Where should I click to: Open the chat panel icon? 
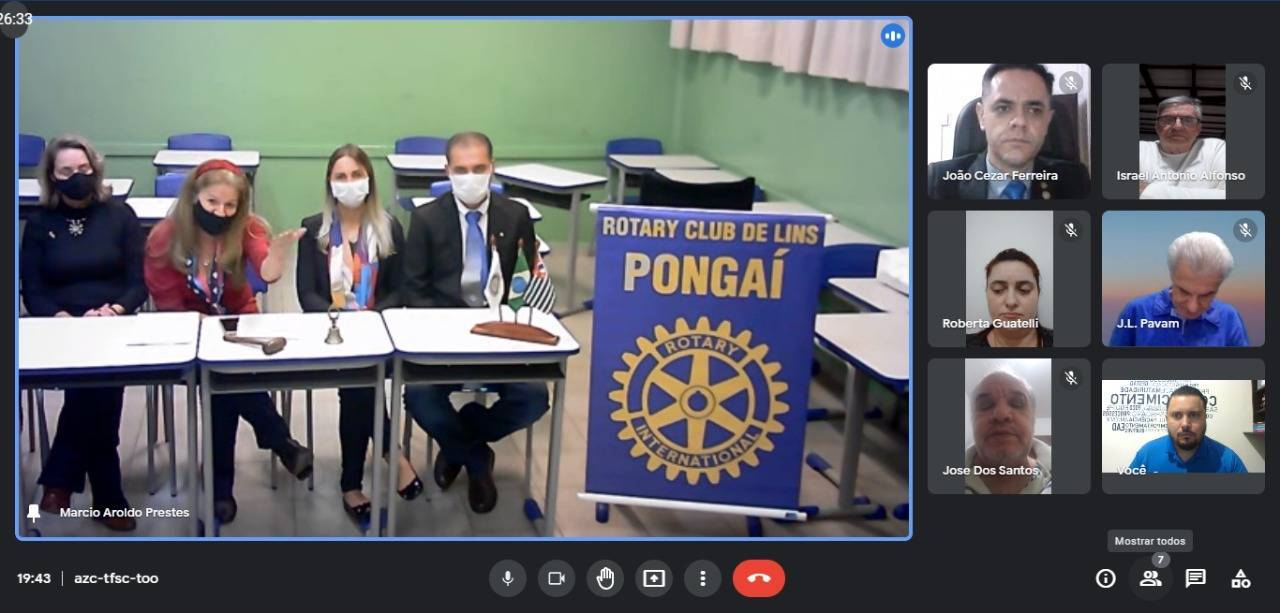(1195, 578)
